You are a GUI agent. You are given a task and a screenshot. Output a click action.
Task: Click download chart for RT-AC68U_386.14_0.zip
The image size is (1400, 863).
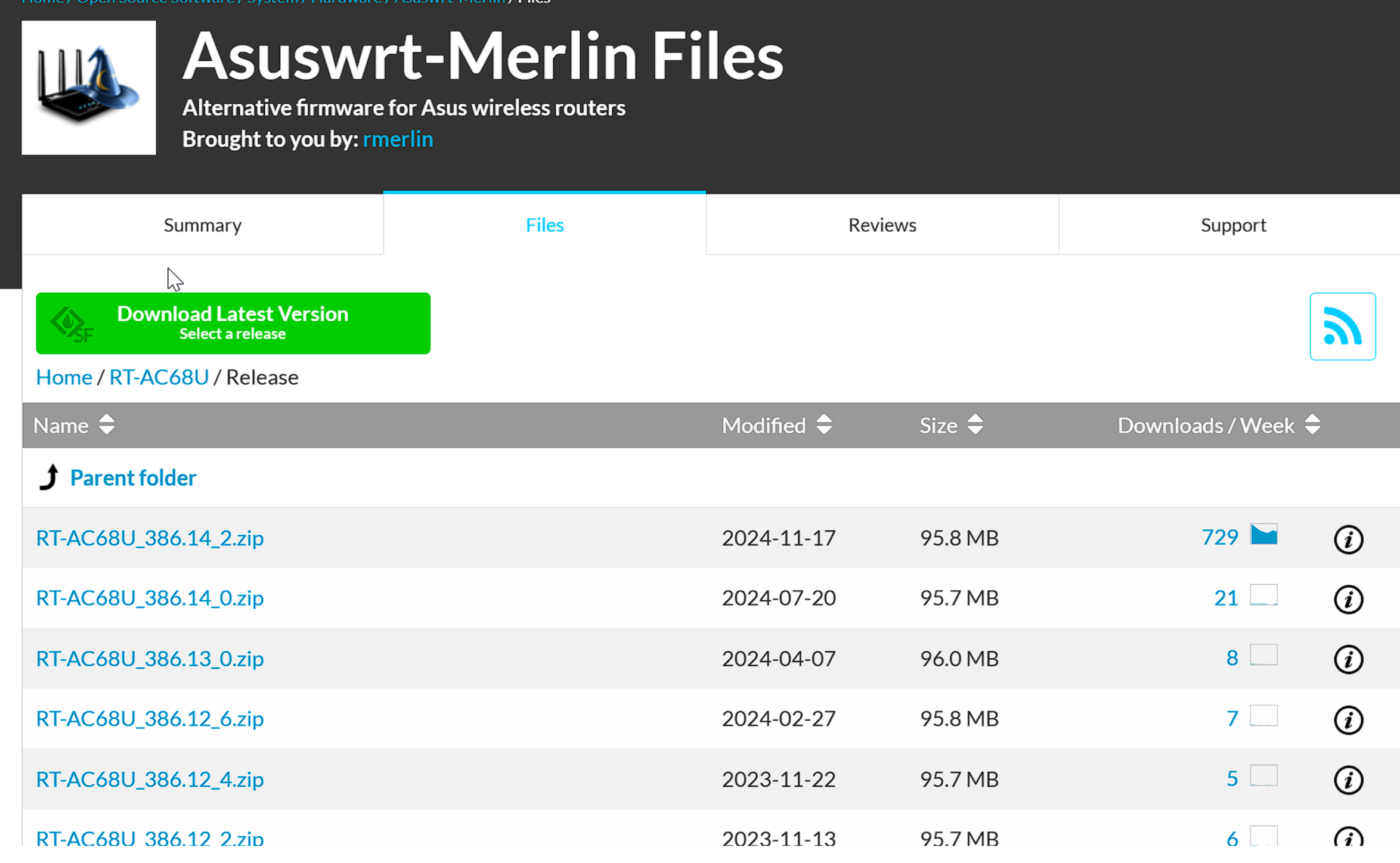coord(1263,595)
